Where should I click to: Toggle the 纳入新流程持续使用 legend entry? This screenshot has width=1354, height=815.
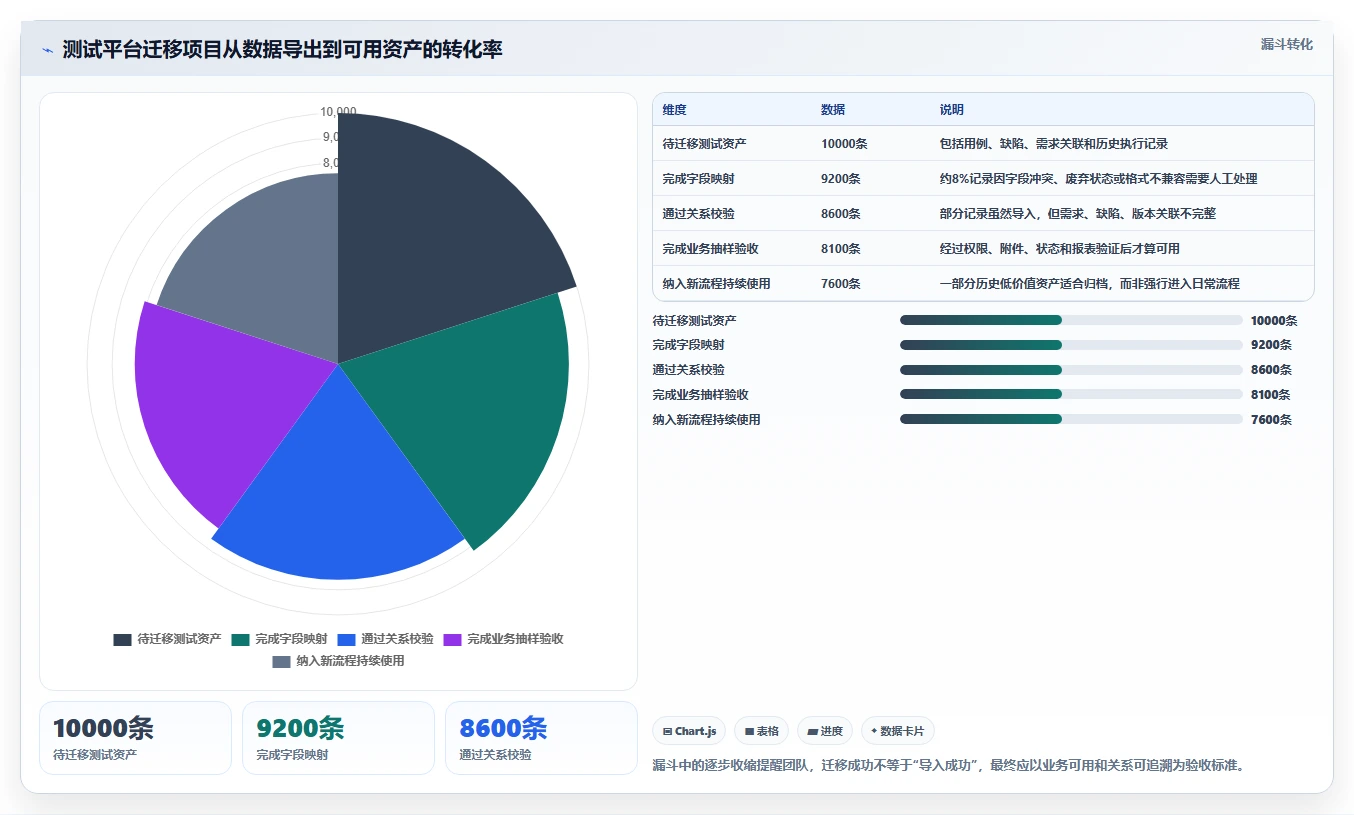(338, 661)
